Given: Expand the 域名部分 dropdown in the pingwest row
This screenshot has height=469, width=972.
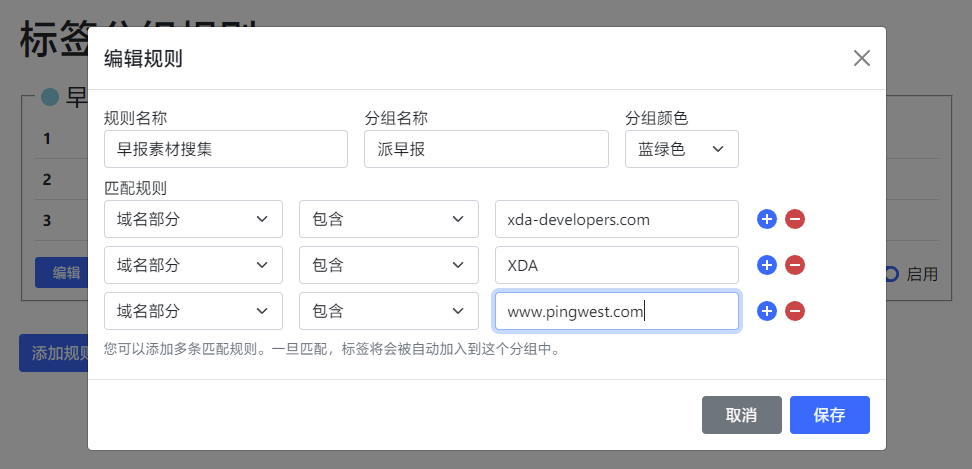Looking at the screenshot, I should (193, 311).
